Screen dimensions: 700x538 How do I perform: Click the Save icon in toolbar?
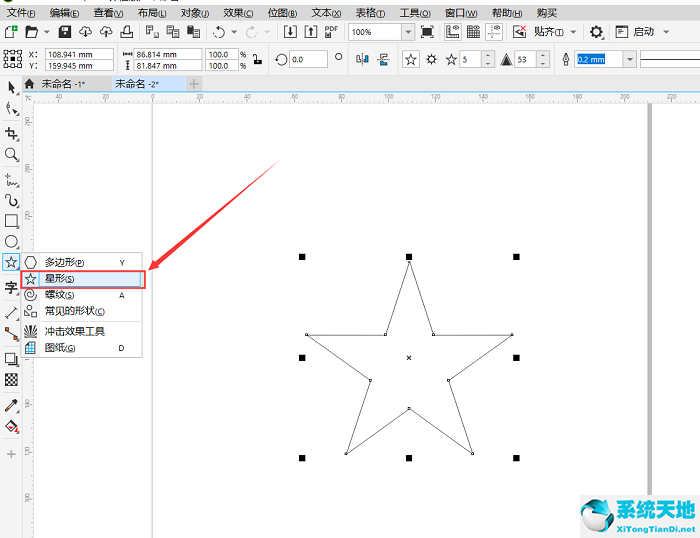[64, 33]
